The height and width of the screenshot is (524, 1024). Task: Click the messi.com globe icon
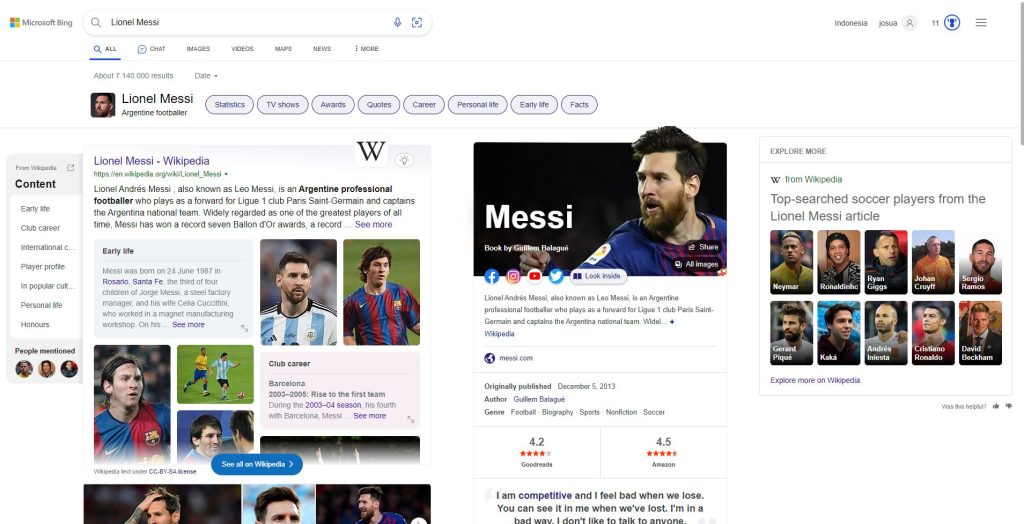(490, 358)
